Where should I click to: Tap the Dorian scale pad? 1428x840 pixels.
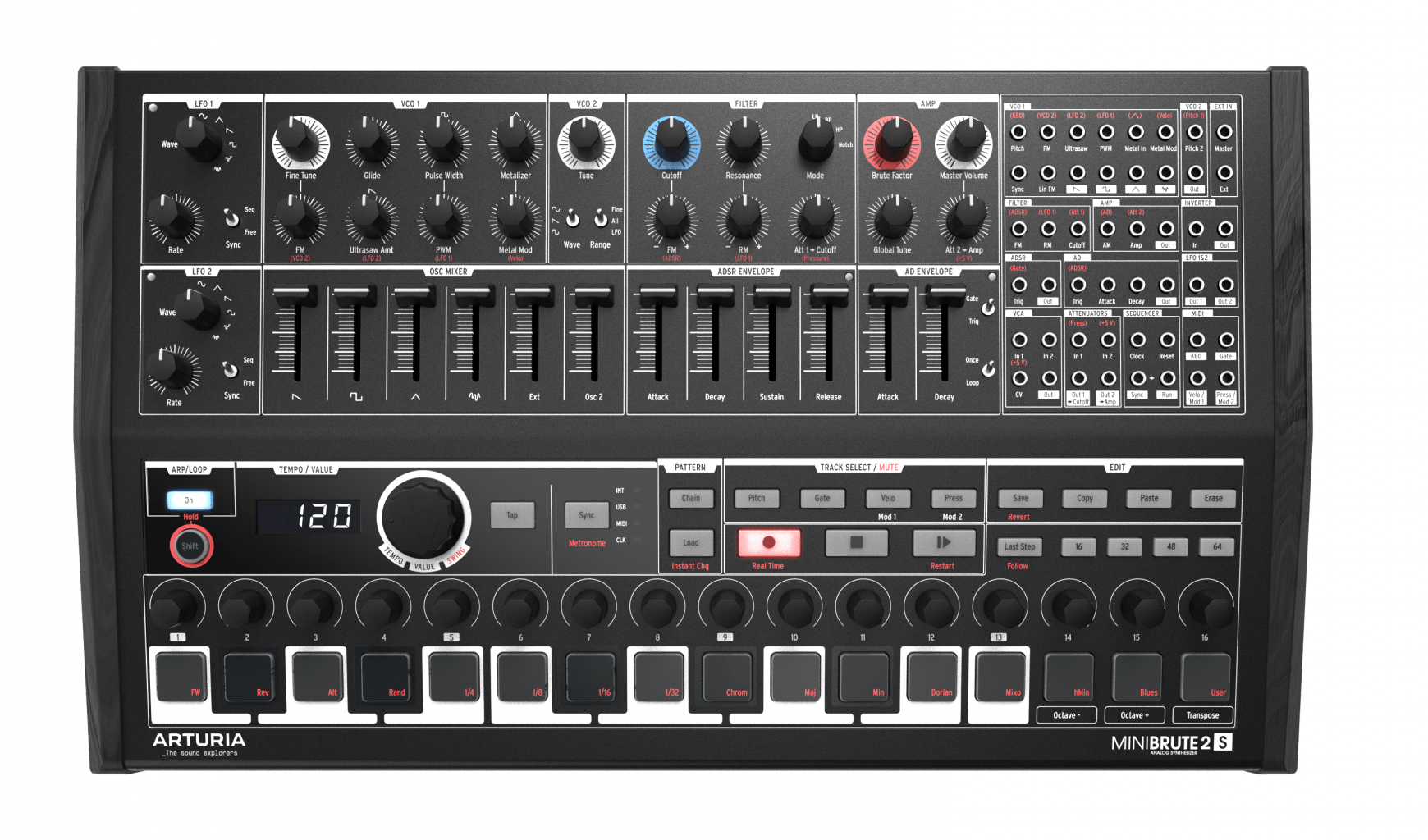tap(931, 677)
